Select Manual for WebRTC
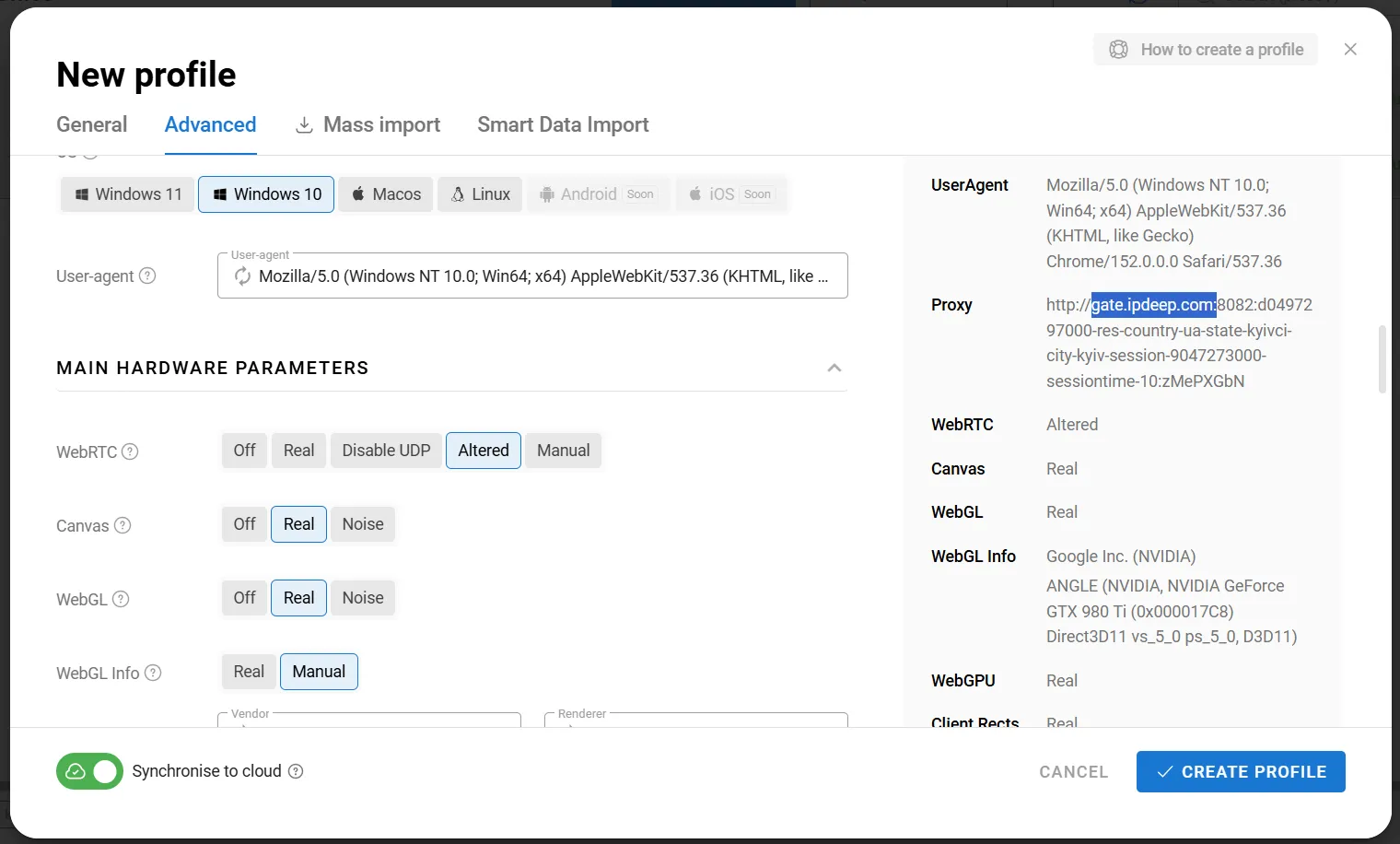Image resolution: width=1400 pixels, height=844 pixels. (x=564, y=451)
